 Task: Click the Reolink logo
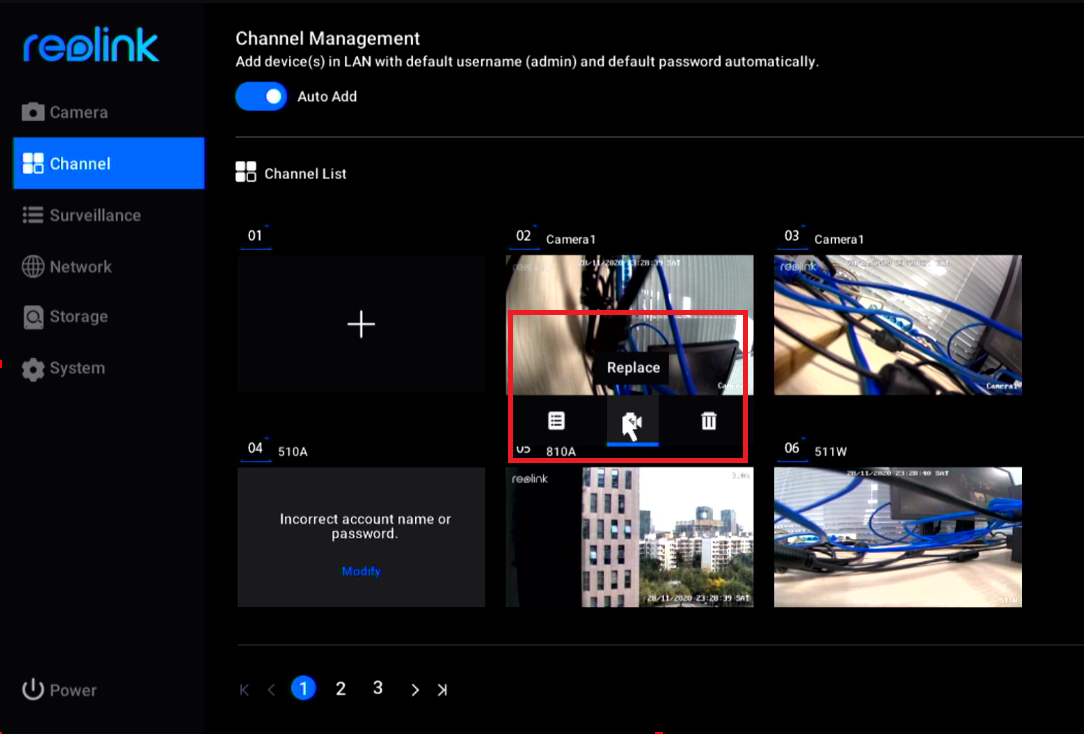[91, 46]
